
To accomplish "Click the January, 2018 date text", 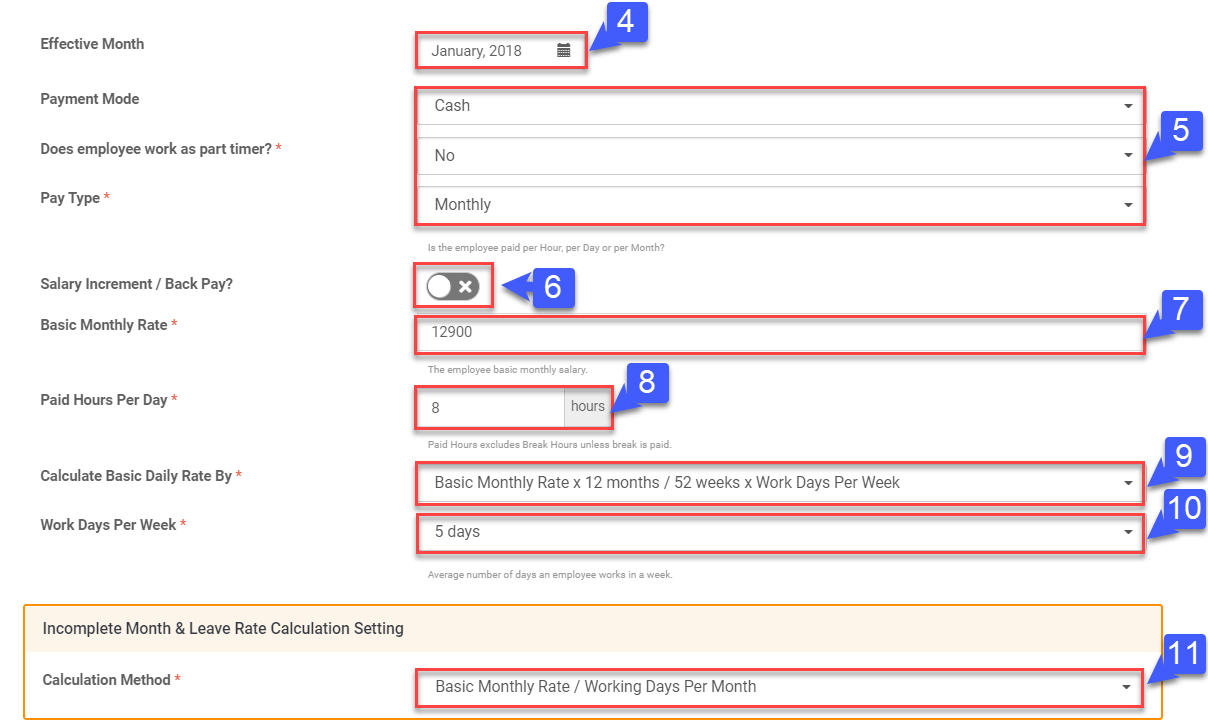I will (477, 51).
